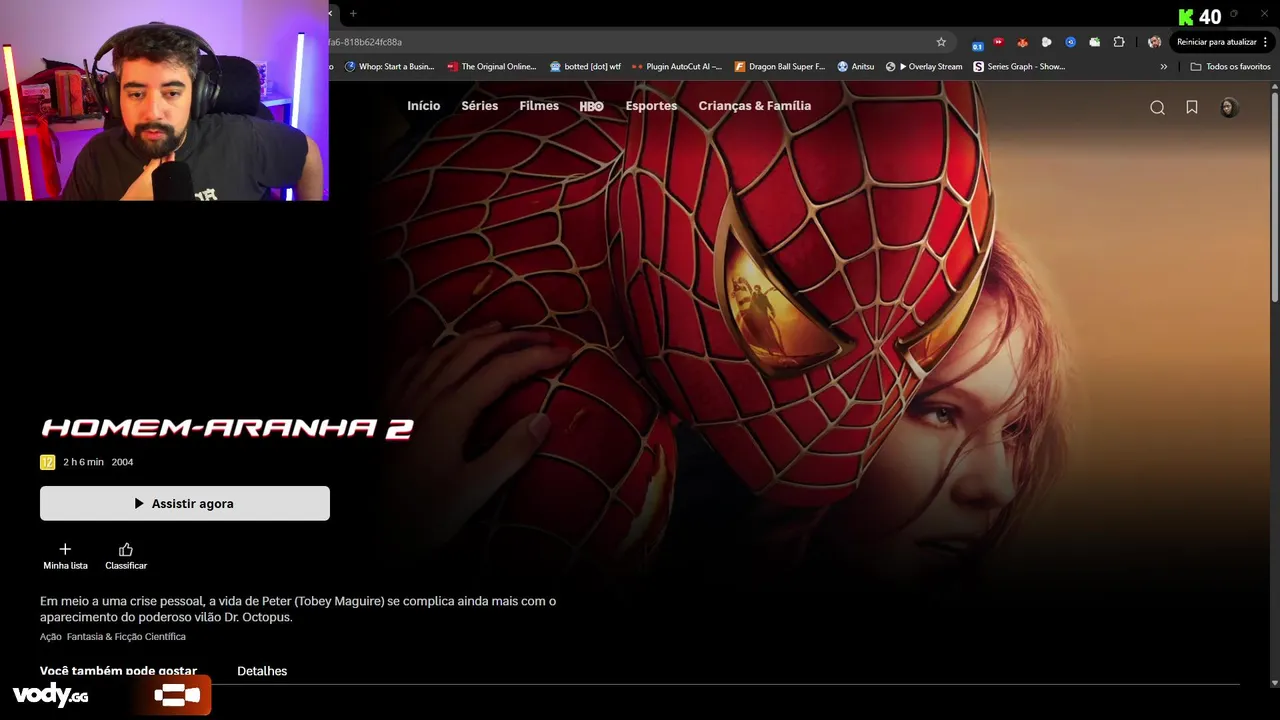
Task: Click the Homem-Aranha 2 title logo
Action: pos(227,429)
